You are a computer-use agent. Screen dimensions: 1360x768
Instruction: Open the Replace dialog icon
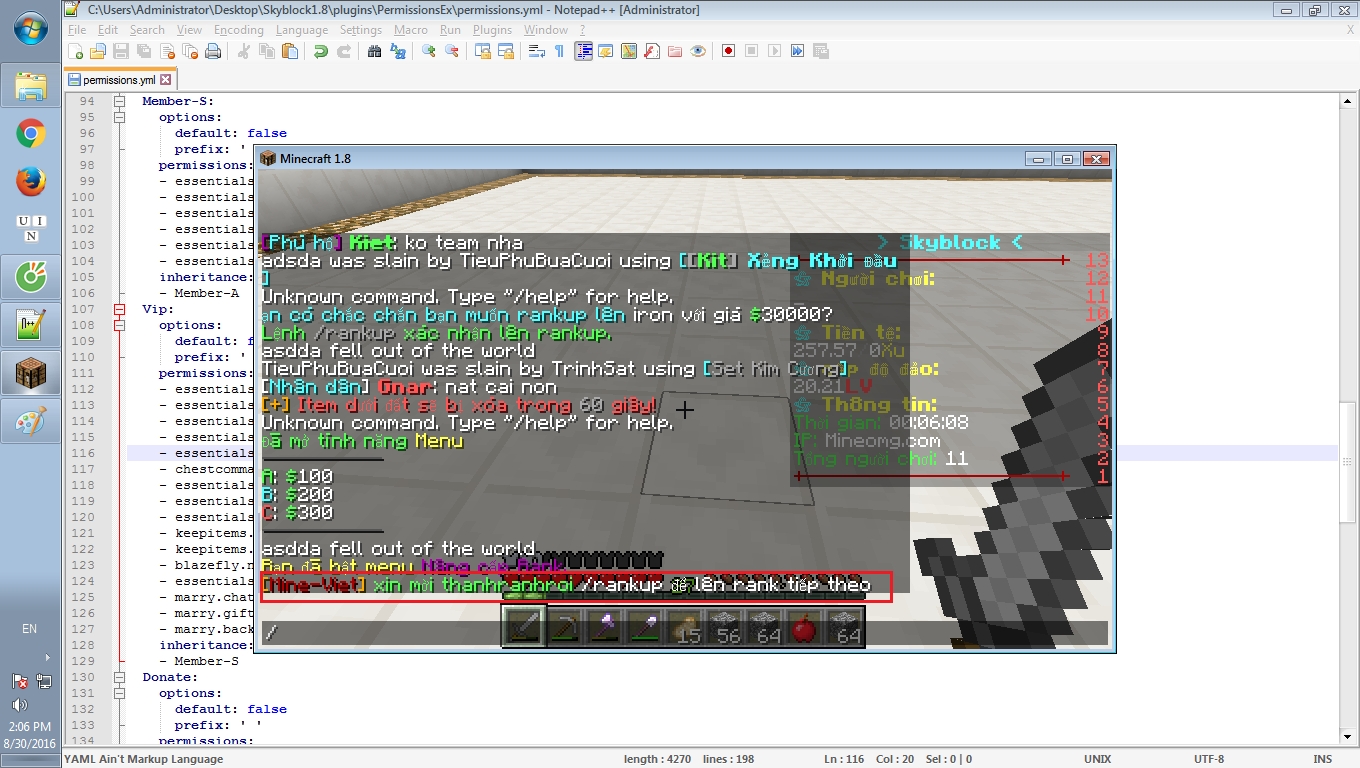click(x=397, y=51)
